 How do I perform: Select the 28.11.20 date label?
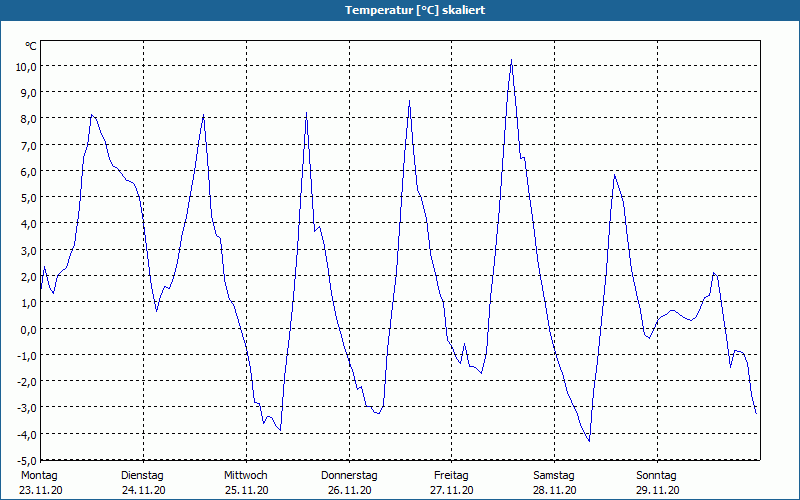555,490
